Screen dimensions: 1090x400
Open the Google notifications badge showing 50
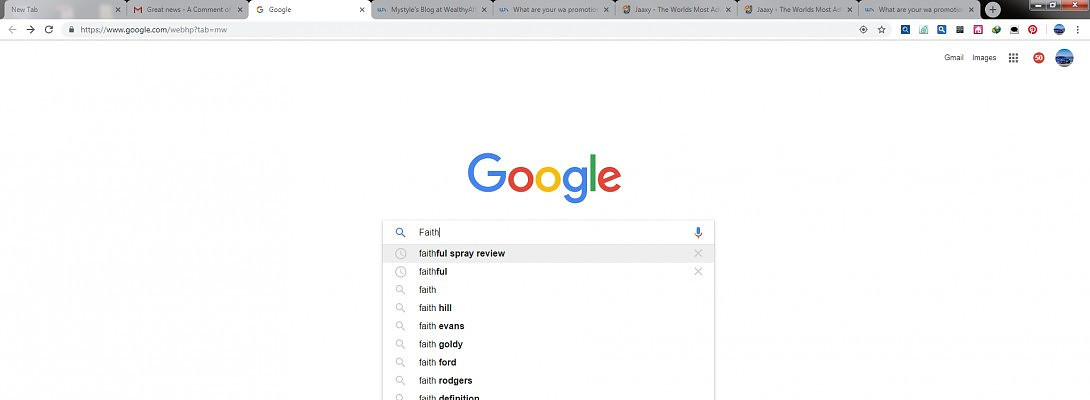click(1038, 58)
